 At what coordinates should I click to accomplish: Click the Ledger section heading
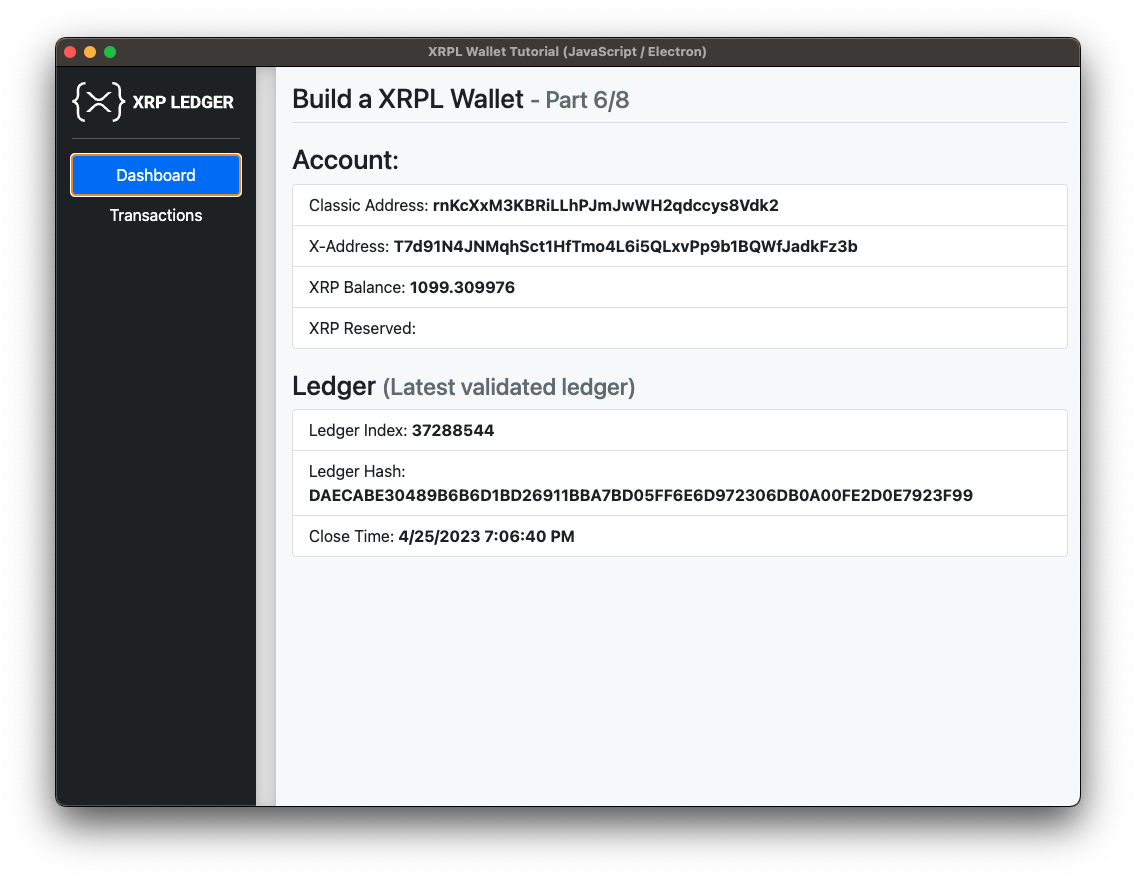pos(331,386)
